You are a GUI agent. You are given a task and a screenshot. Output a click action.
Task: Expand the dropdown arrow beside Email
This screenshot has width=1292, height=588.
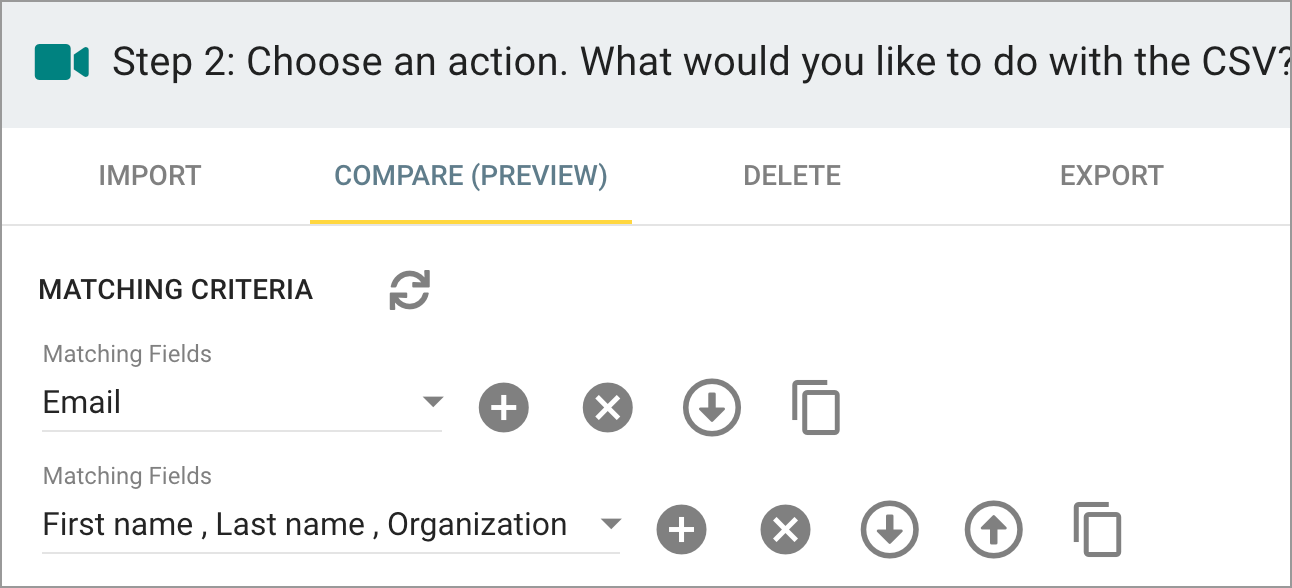click(x=432, y=402)
